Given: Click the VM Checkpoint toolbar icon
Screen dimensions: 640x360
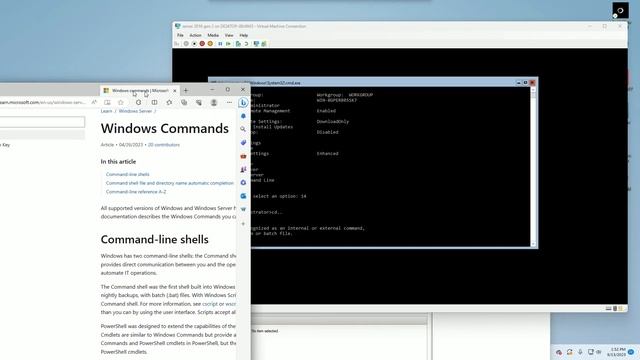Looking at the screenshot, I should pyautogui.click(x=238, y=44).
